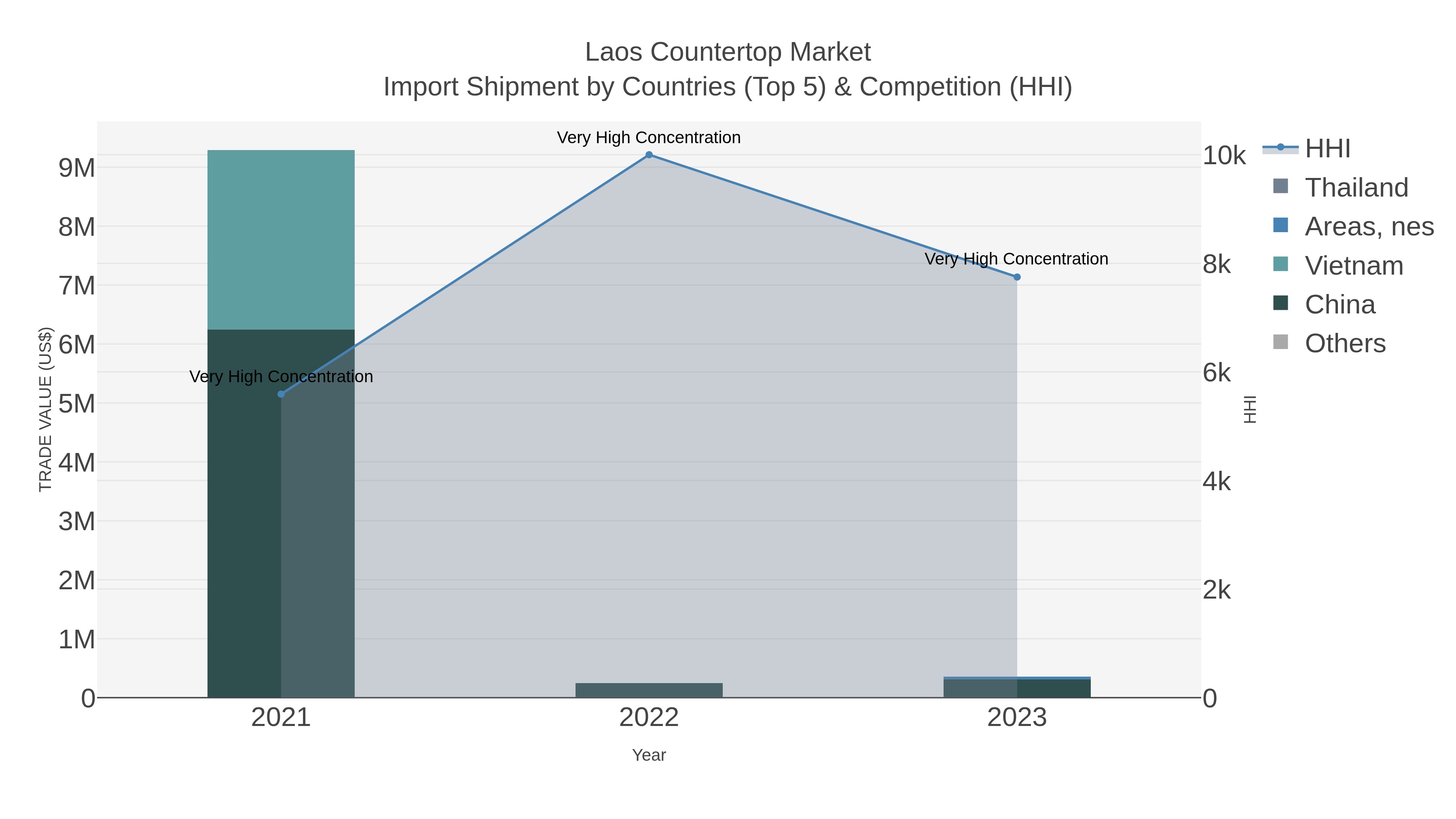Screen dimensions: 1456x819
Task: Toggle the China legend entry
Action: pyautogui.click(x=1324, y=305)
